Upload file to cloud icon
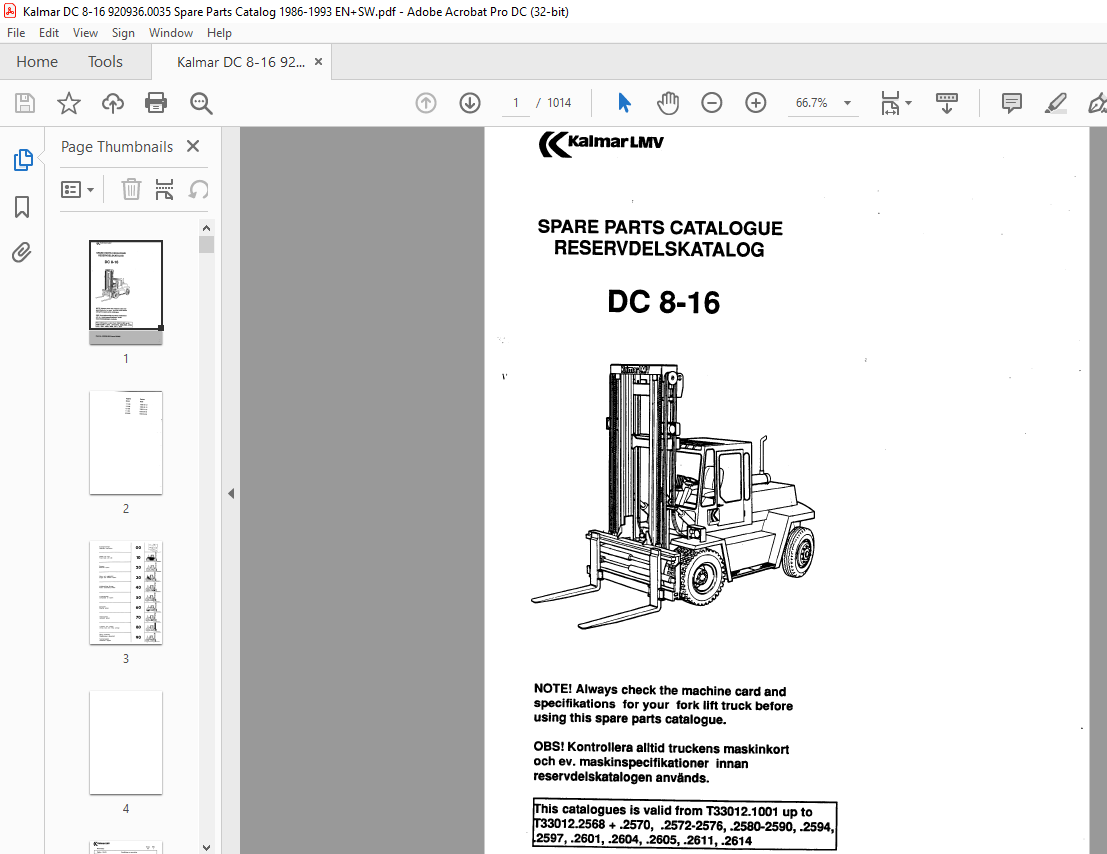The image size is (1107, 854). click(112, 103)
